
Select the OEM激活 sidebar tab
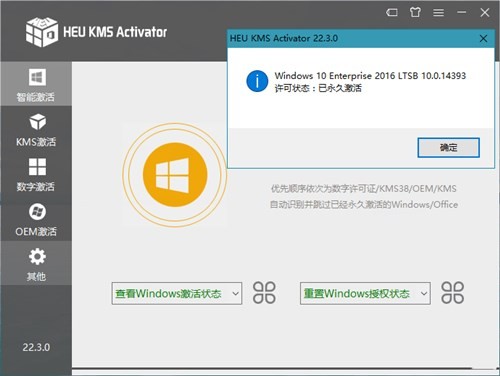pos(36,219)
